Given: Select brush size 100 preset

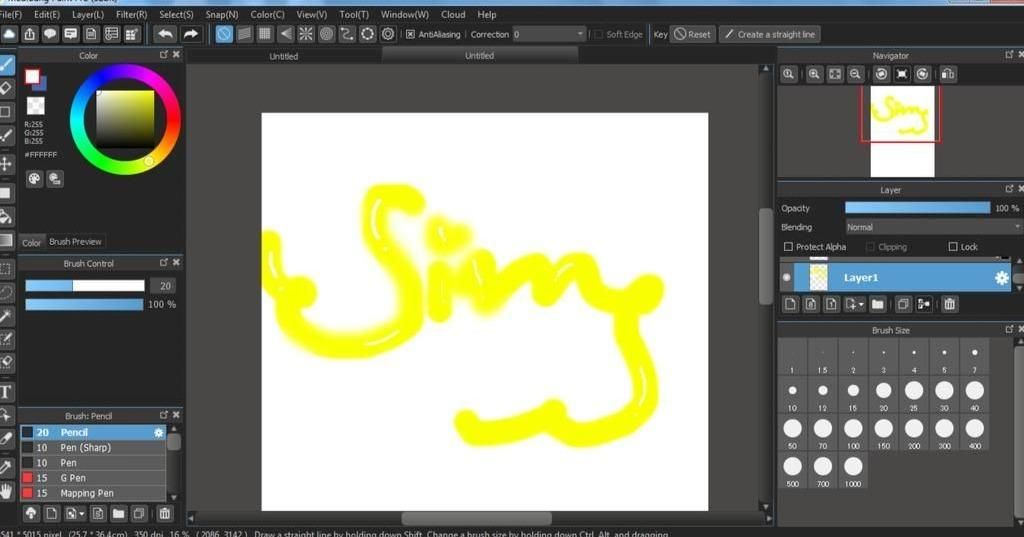Looking at the screenshot, I should coord(853,433).
